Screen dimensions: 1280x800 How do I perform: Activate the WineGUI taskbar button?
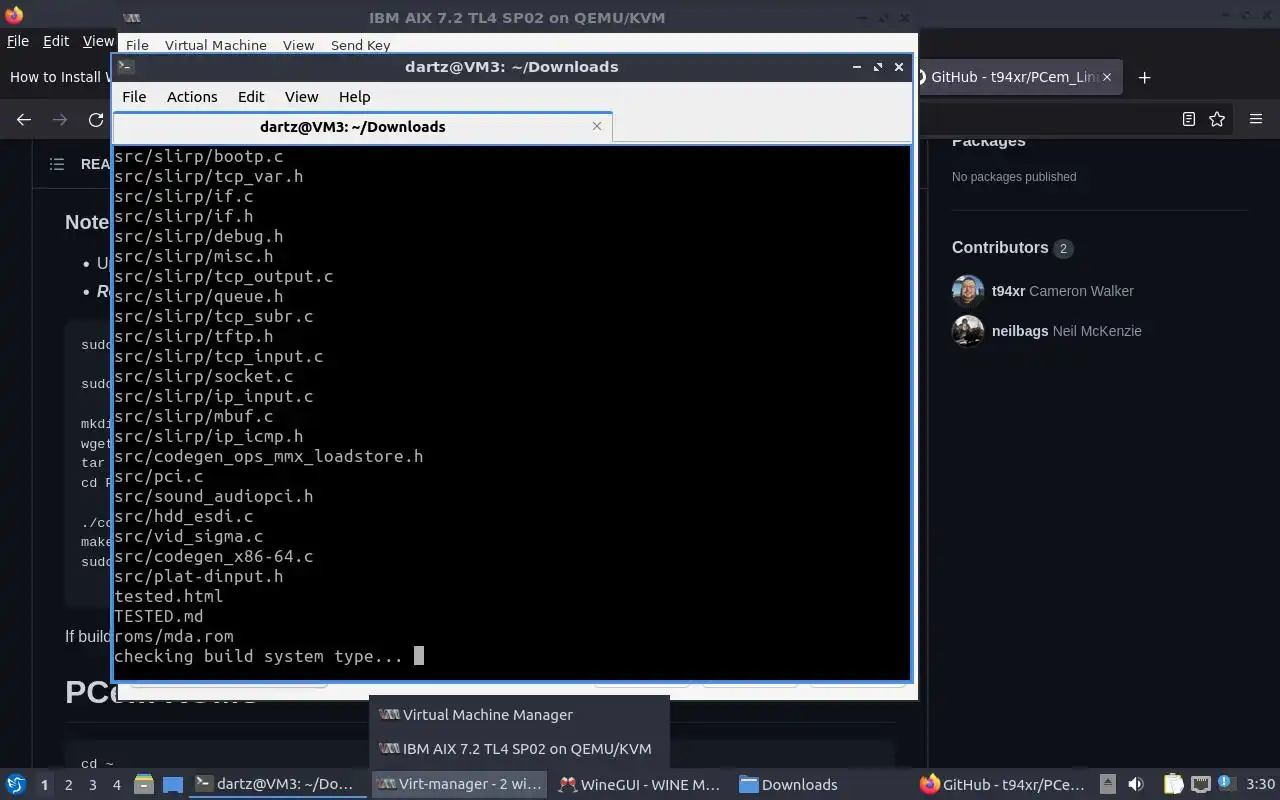point(641,785)
